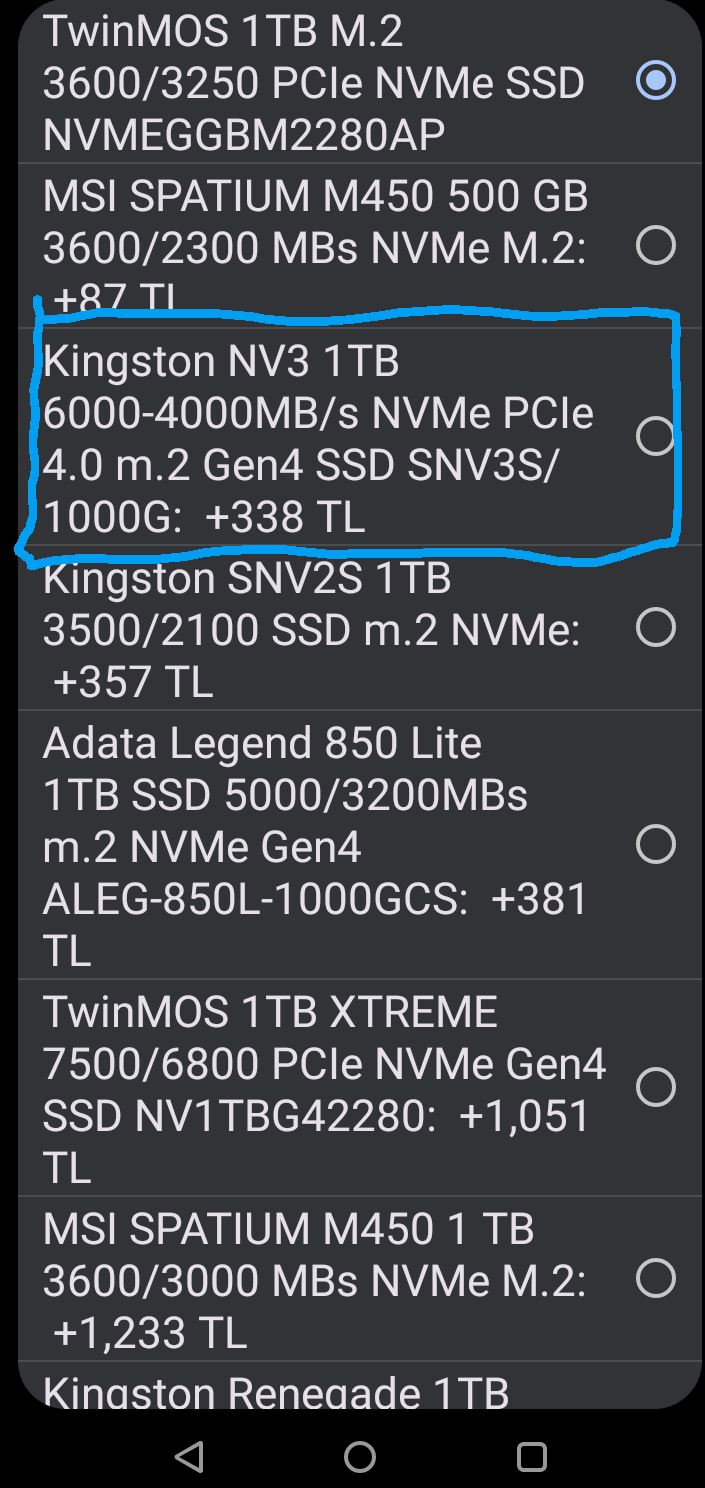Tap the +1,051 TL price text

pyautogui.click(x=524, y=1117)
